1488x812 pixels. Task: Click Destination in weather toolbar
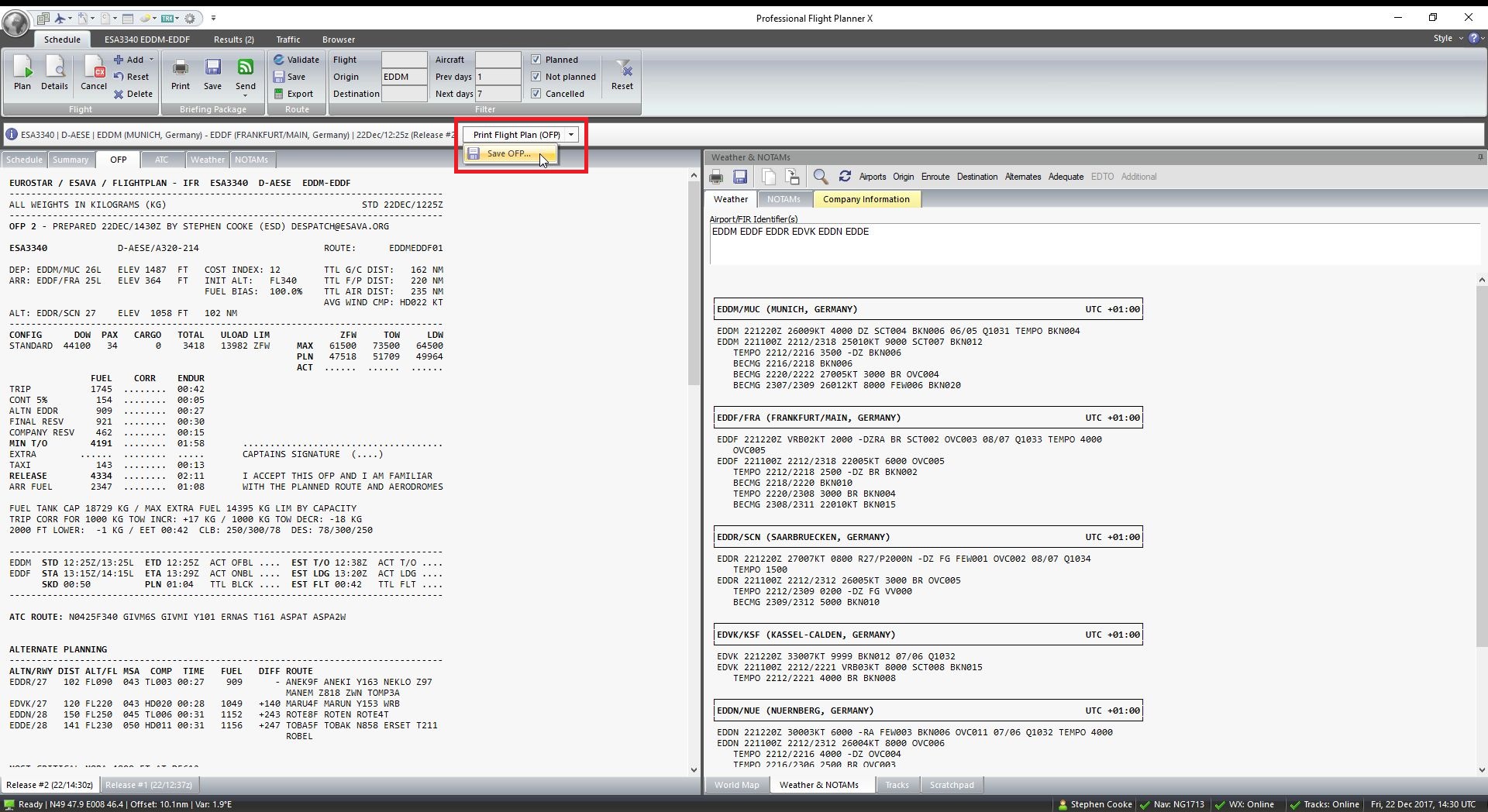976,177
